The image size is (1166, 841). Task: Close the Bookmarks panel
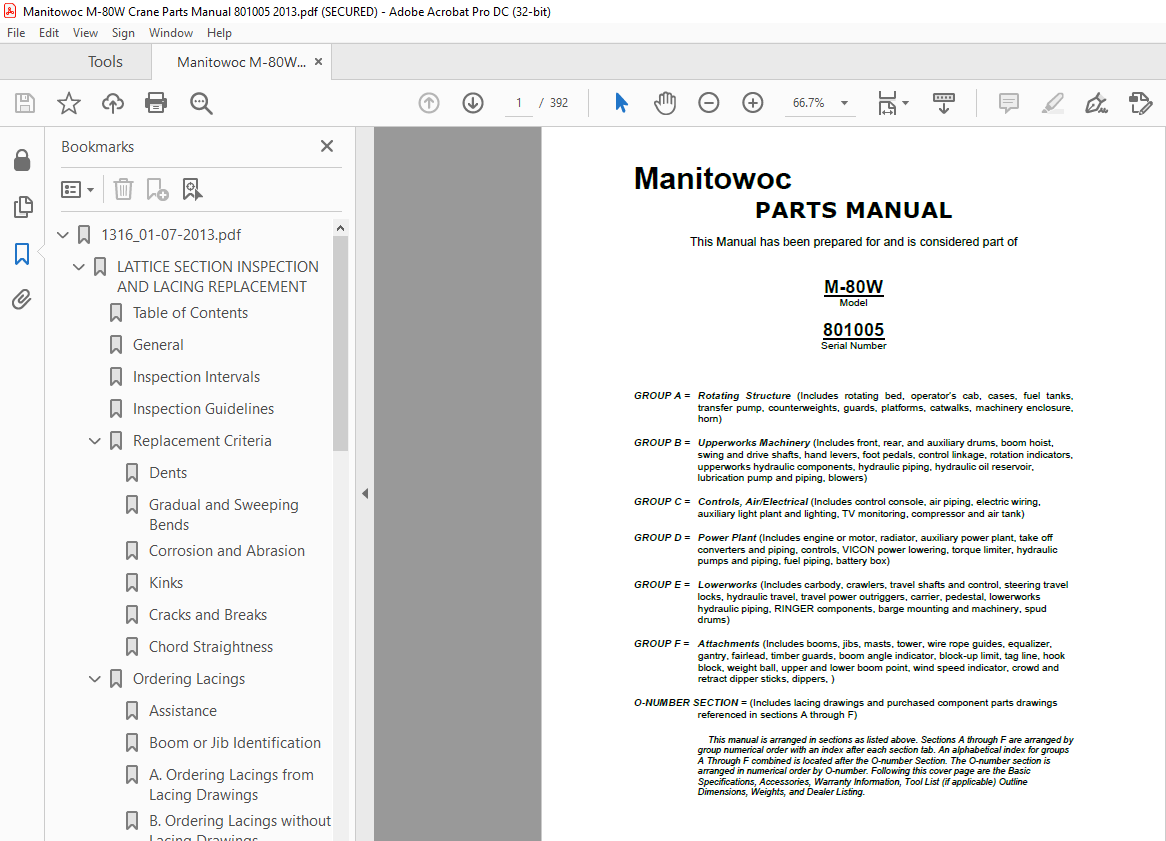coord(326,146)
